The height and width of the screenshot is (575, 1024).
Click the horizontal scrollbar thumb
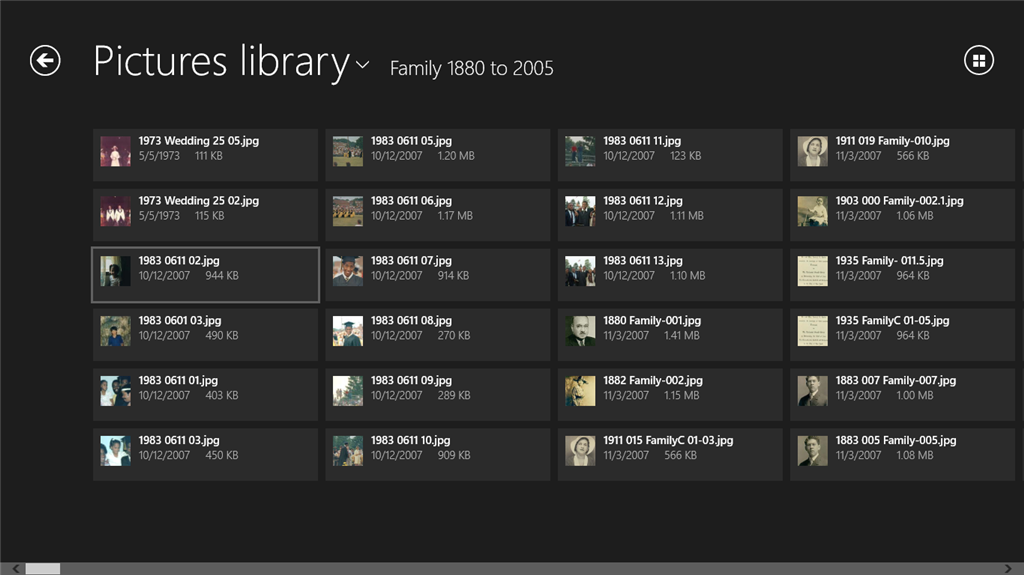pyautogui.click(x=42, y=568)
